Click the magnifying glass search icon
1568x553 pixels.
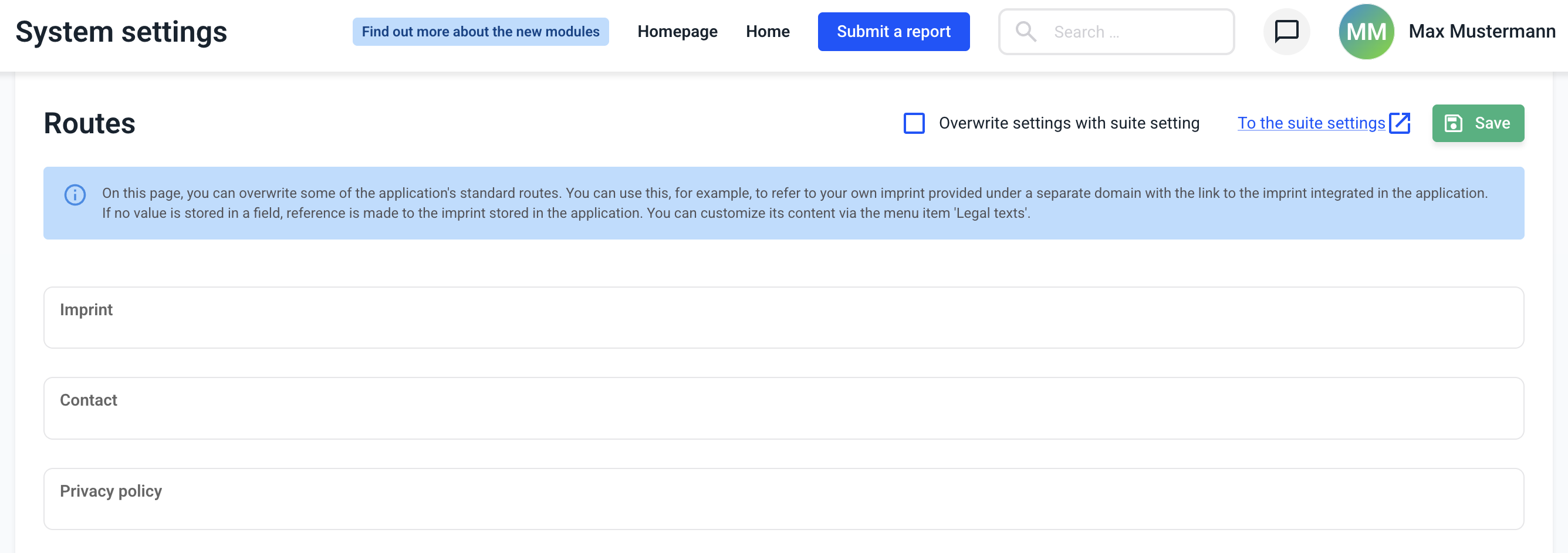(x=1026, y=32)
